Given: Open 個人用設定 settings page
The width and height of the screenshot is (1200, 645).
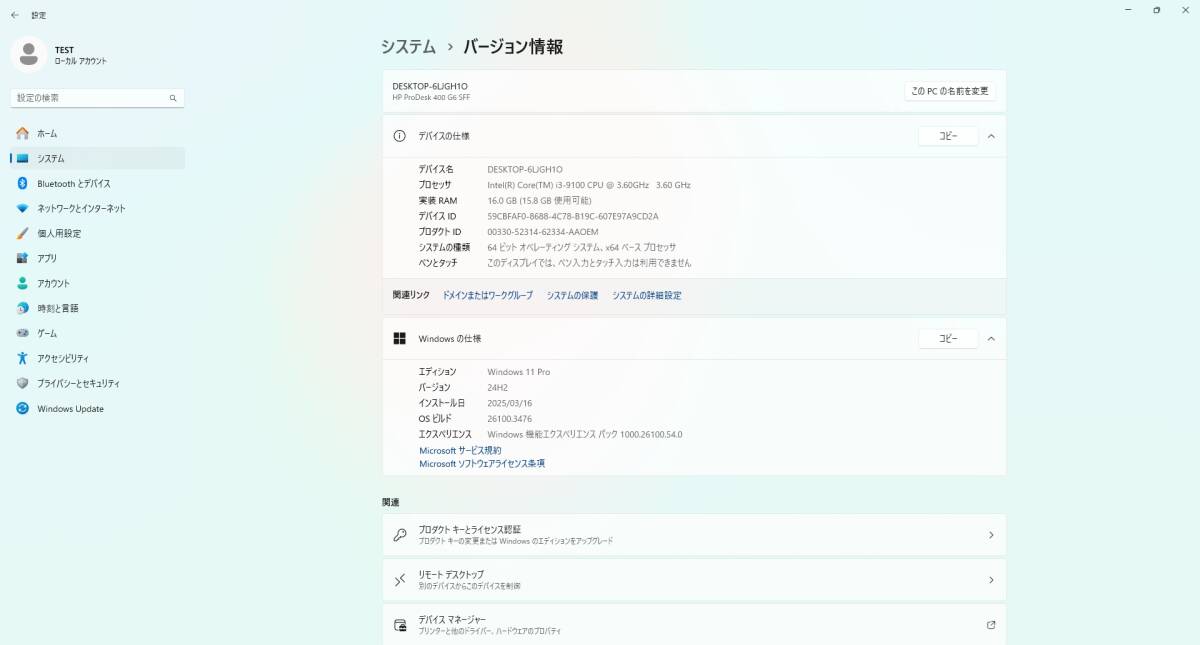Looking at the screenshot, I should pos(97,233).
